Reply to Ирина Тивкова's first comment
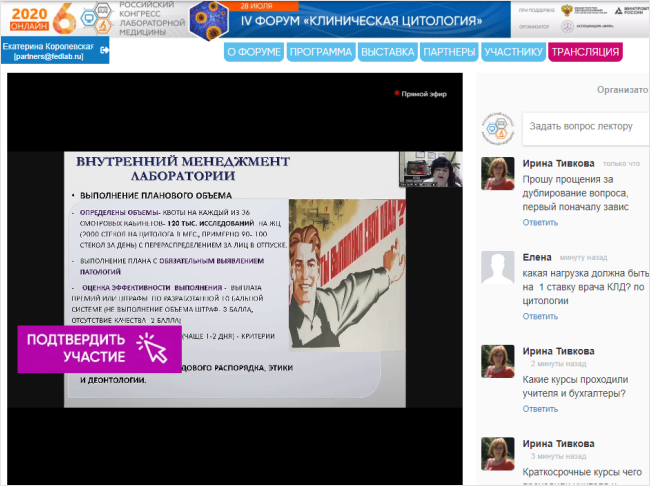Viewport: 650px width, 486px height. click(x=540, y=222)
